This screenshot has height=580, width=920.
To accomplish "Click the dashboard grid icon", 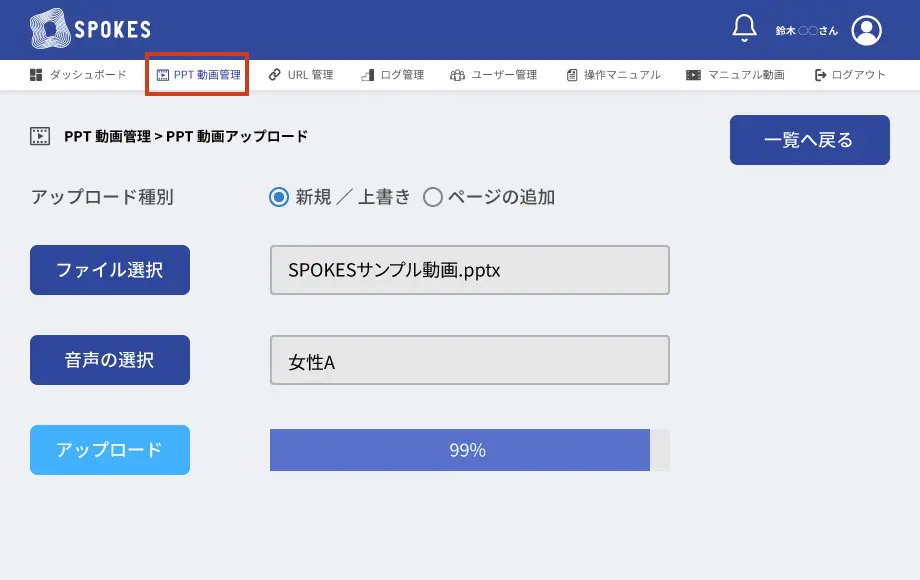I will 36,75.
